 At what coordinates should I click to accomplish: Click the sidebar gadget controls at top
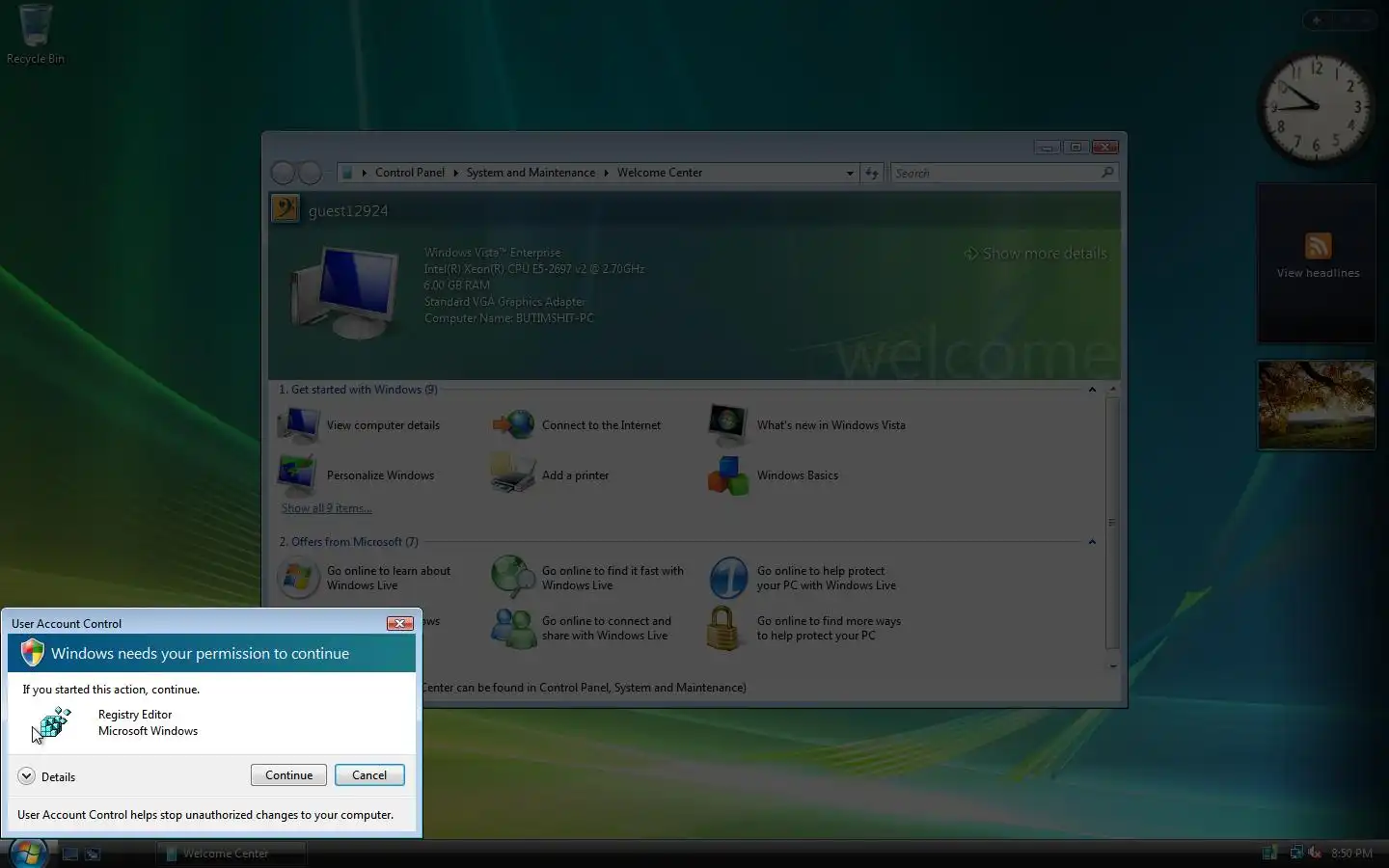pyautogui.click(x=1338, y=19)
